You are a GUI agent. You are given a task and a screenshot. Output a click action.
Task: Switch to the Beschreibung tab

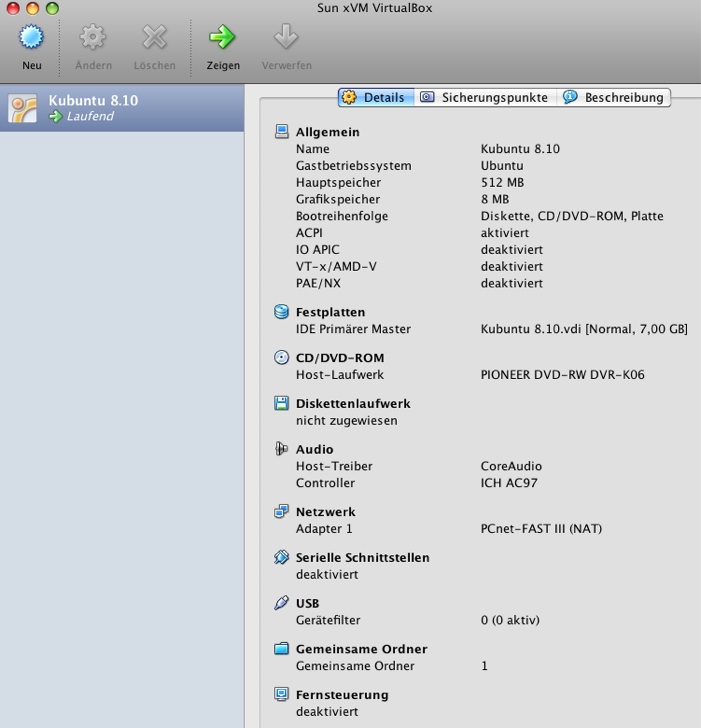pos(614,98)
